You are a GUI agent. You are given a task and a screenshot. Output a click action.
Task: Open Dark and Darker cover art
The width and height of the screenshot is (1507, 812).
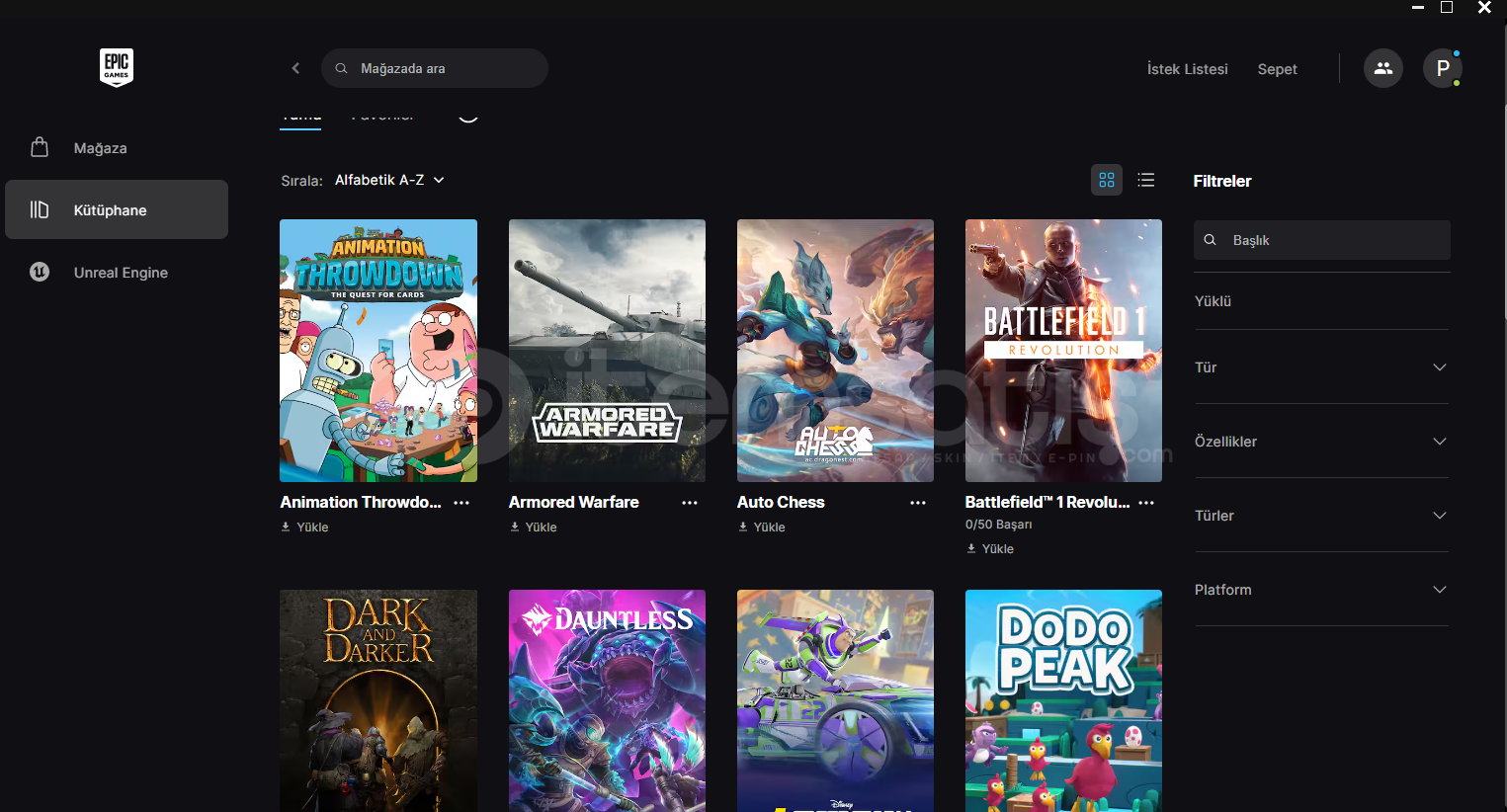click(378, 700)
